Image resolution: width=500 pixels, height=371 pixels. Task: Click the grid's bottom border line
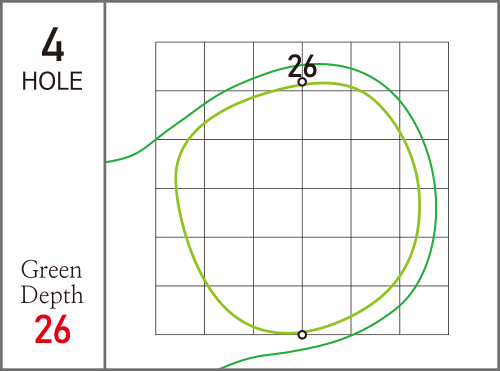click(x=302, y=334)
